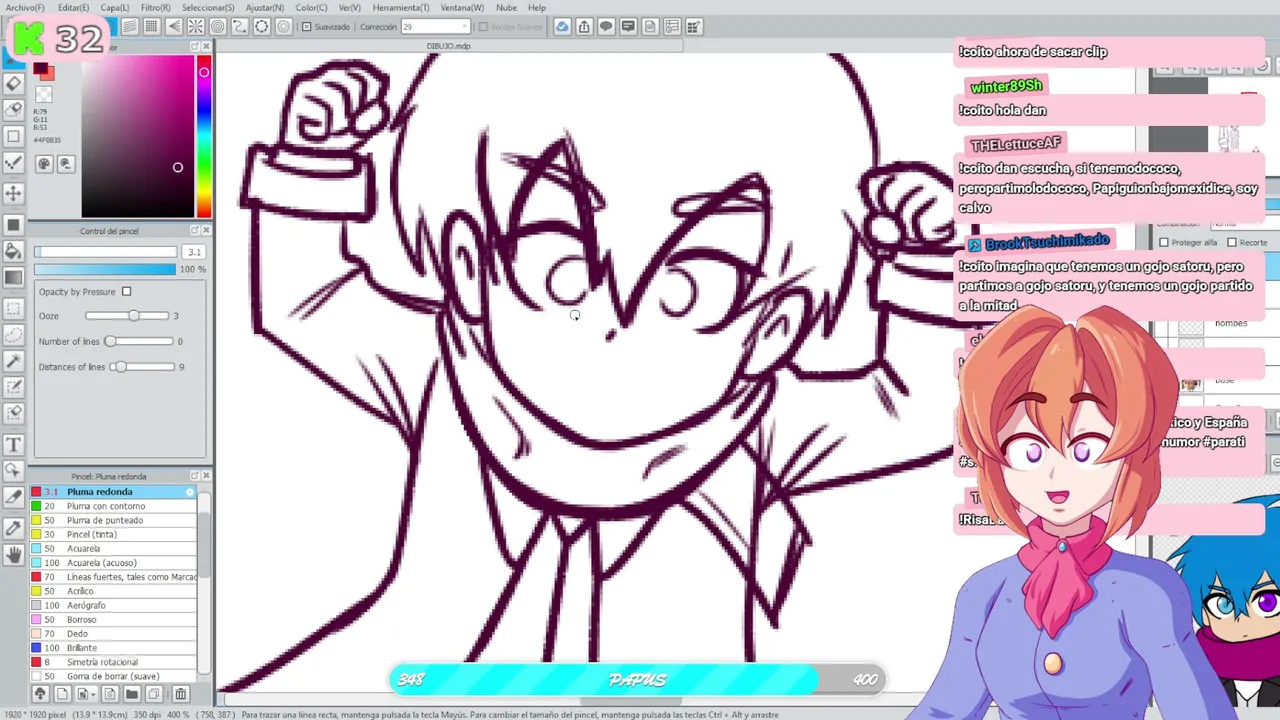Viewport: 1280px width, 720px height.
Task: Open the Herramienta menu
Action: (401, 7)
